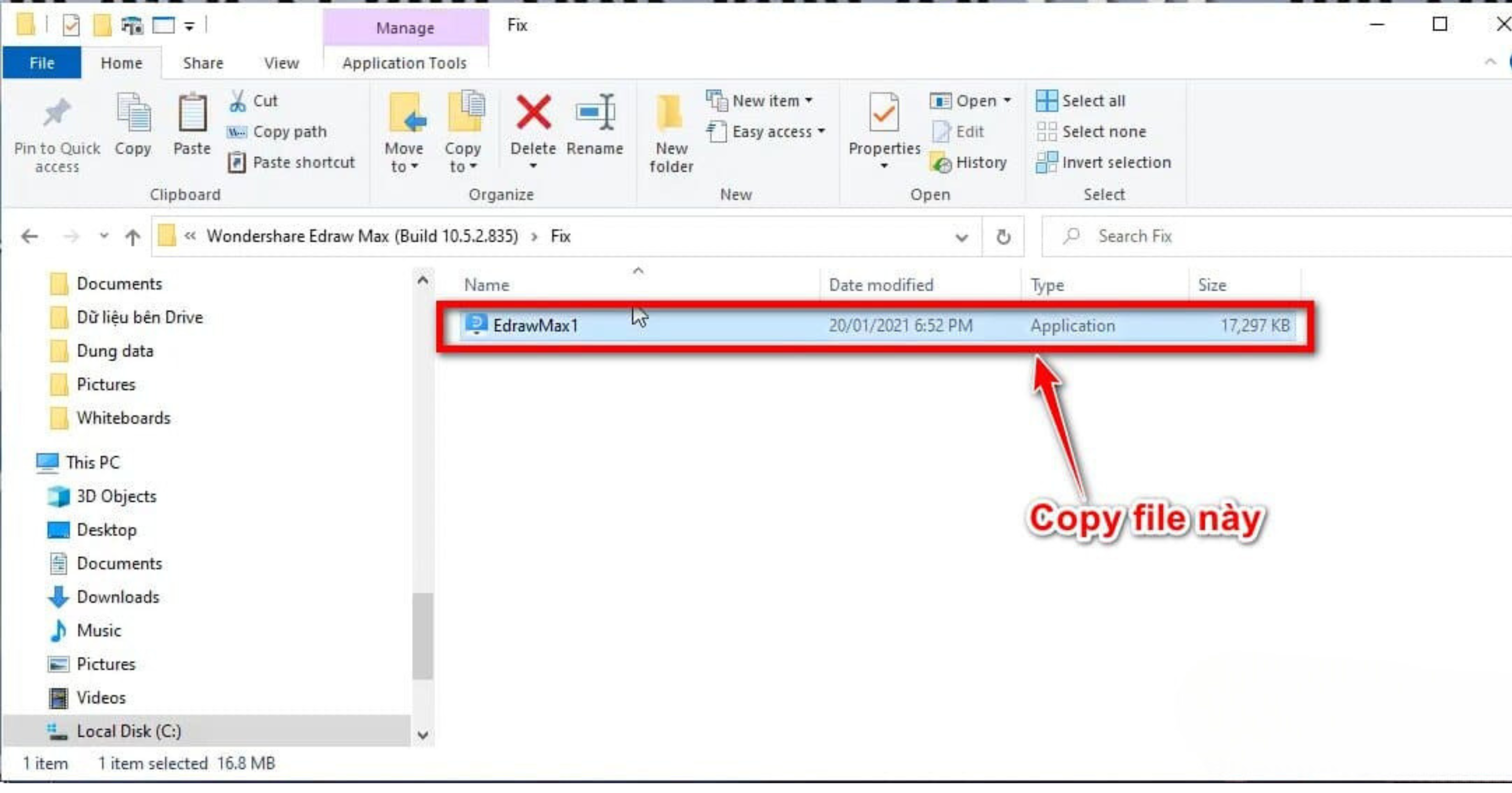Switch to the View tab
The height and width of the screenshot is (793, 1512).
point(282,63)
